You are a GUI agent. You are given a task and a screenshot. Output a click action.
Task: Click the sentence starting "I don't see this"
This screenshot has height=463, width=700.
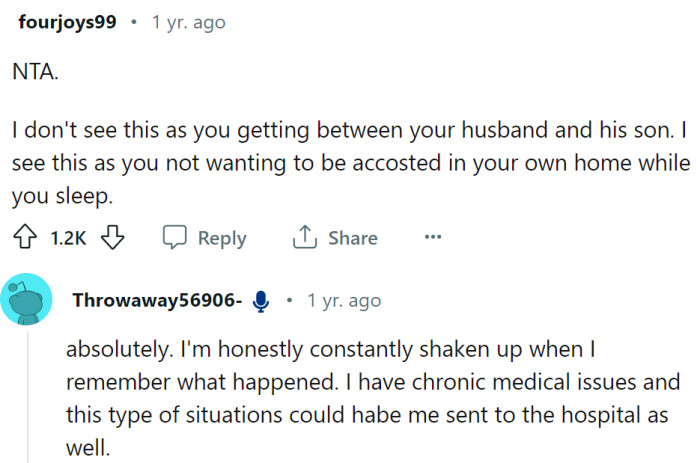click(340, 130)
